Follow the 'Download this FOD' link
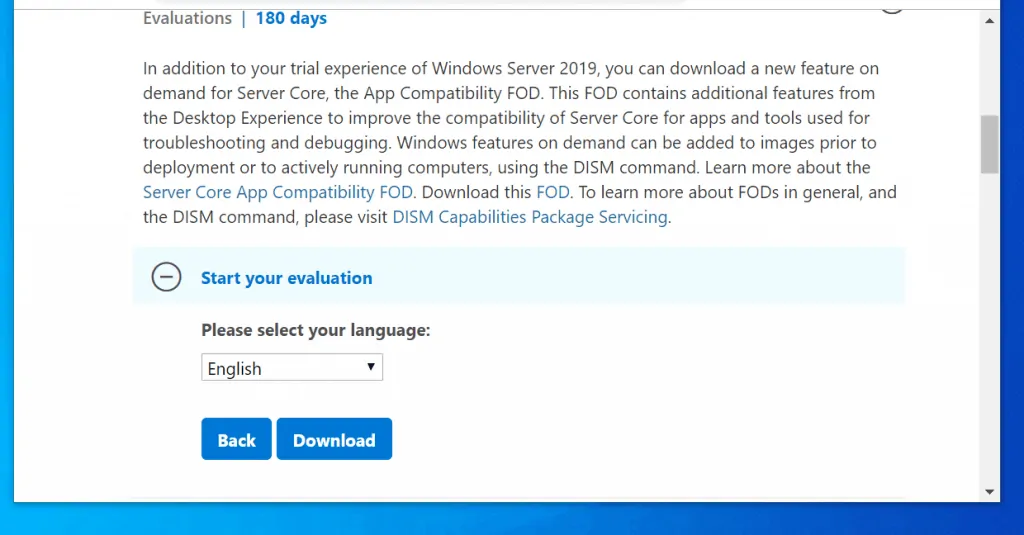Image resolution: width=1024 pixels, height=535 pixels. click(553, 192)
